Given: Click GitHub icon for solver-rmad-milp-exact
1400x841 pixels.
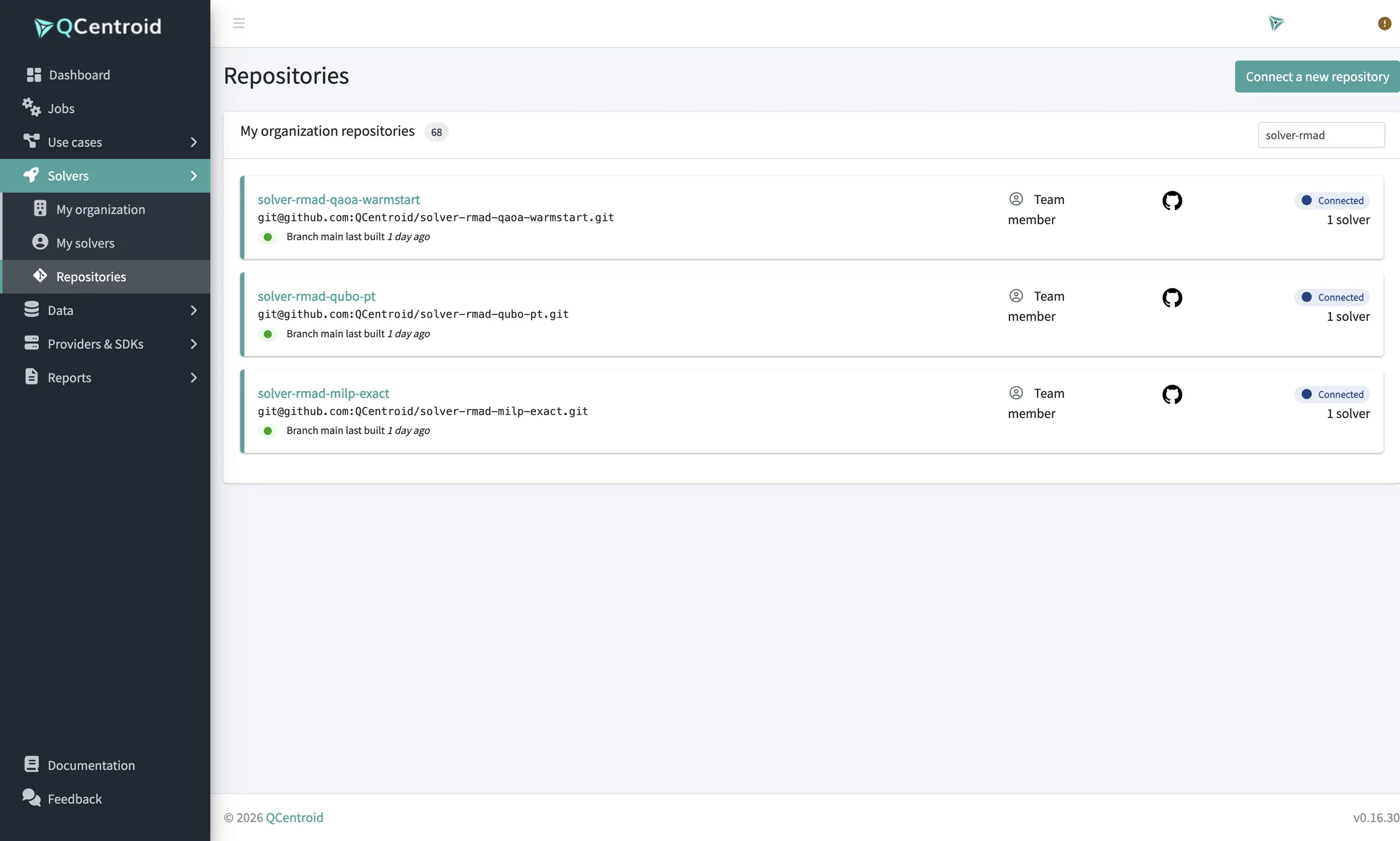Looking at the screenshot, I should coord(1172,394).
